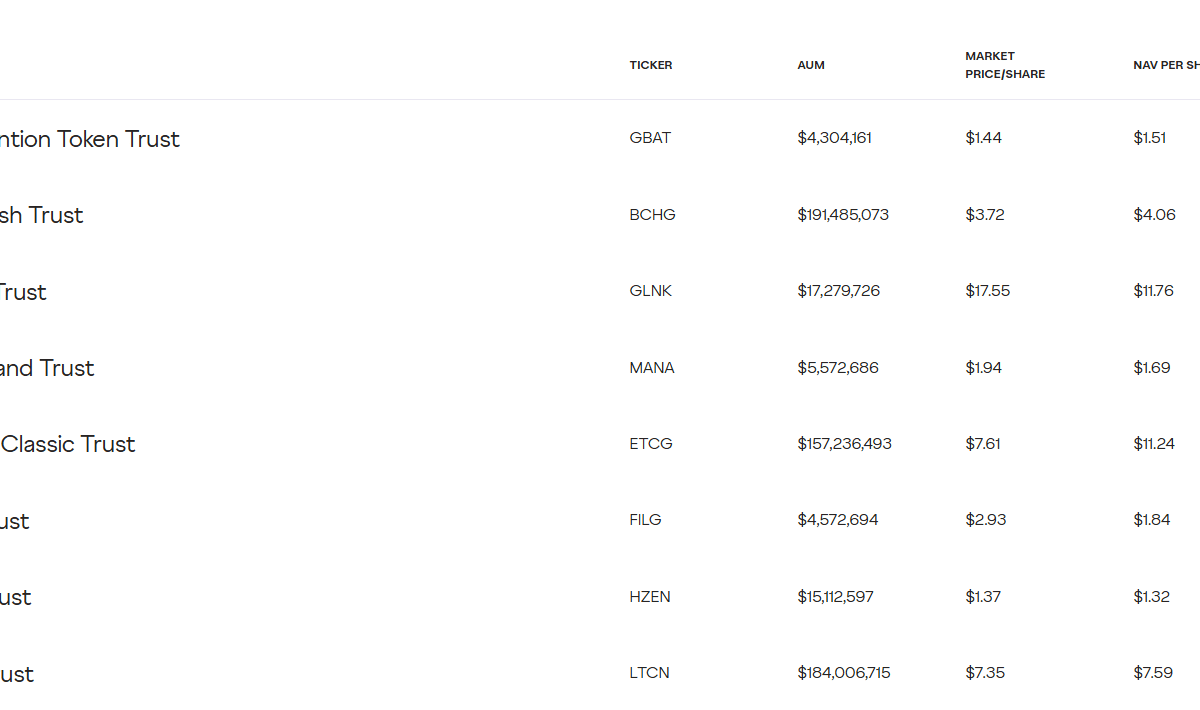Click the $191,485,073 AUM value

[x=842, y=214]
